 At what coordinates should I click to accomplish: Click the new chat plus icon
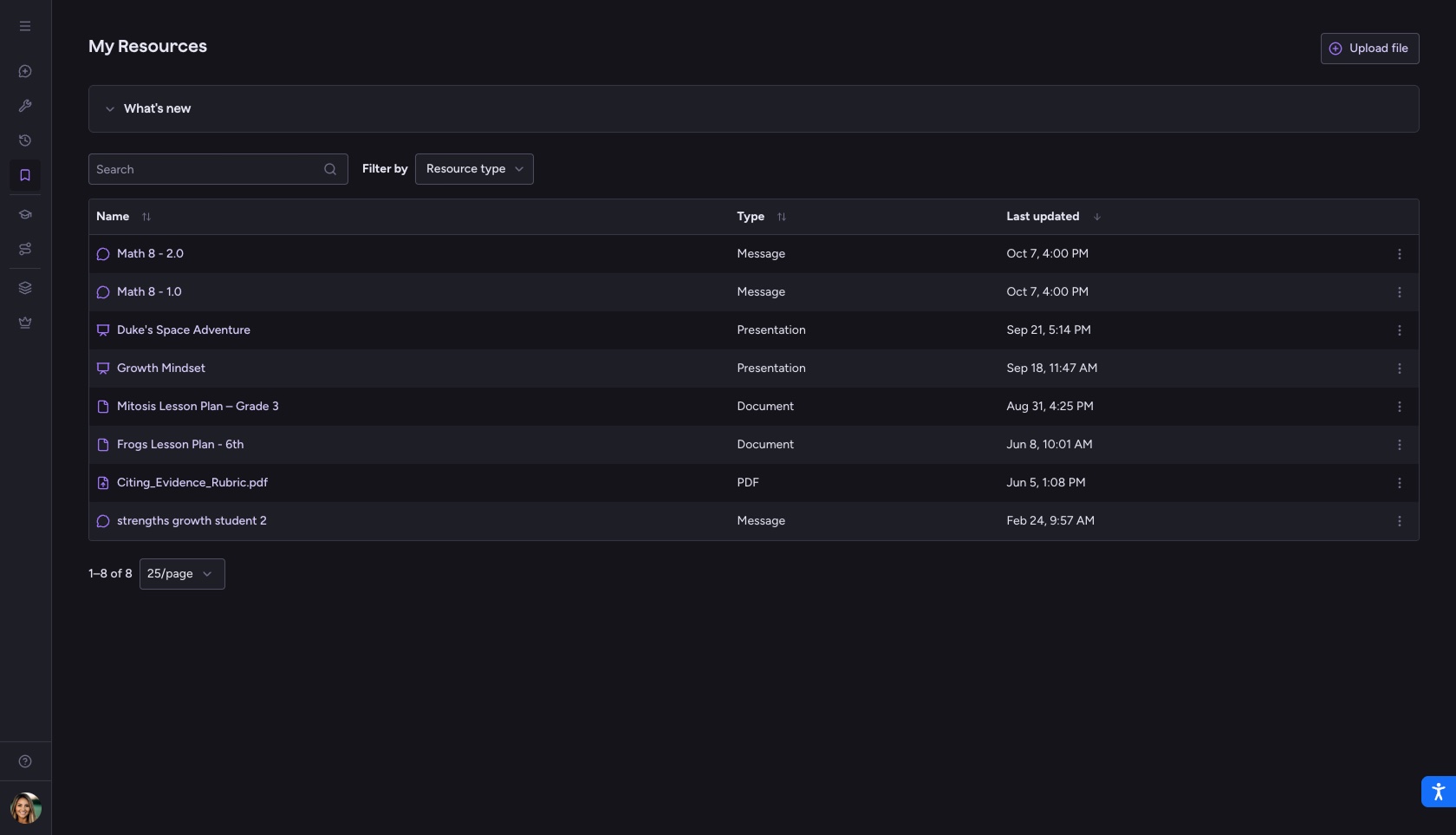click(25, 71)
